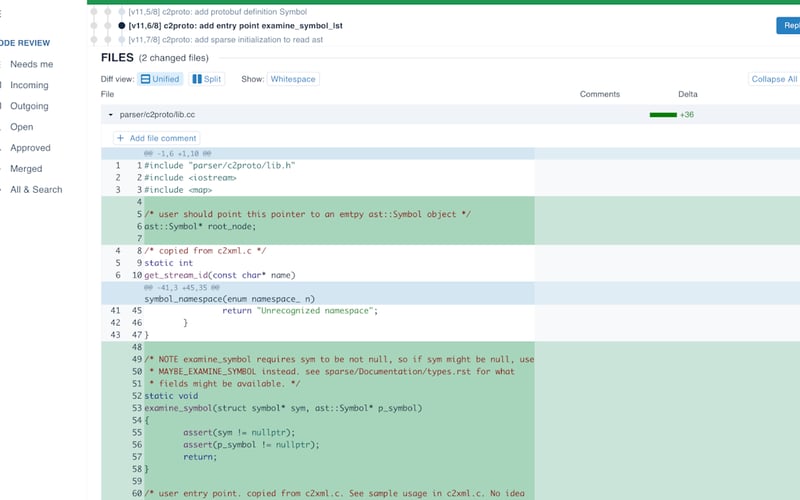Collapse the parser/c2proto/lib.cc file diff

point(111,115)
